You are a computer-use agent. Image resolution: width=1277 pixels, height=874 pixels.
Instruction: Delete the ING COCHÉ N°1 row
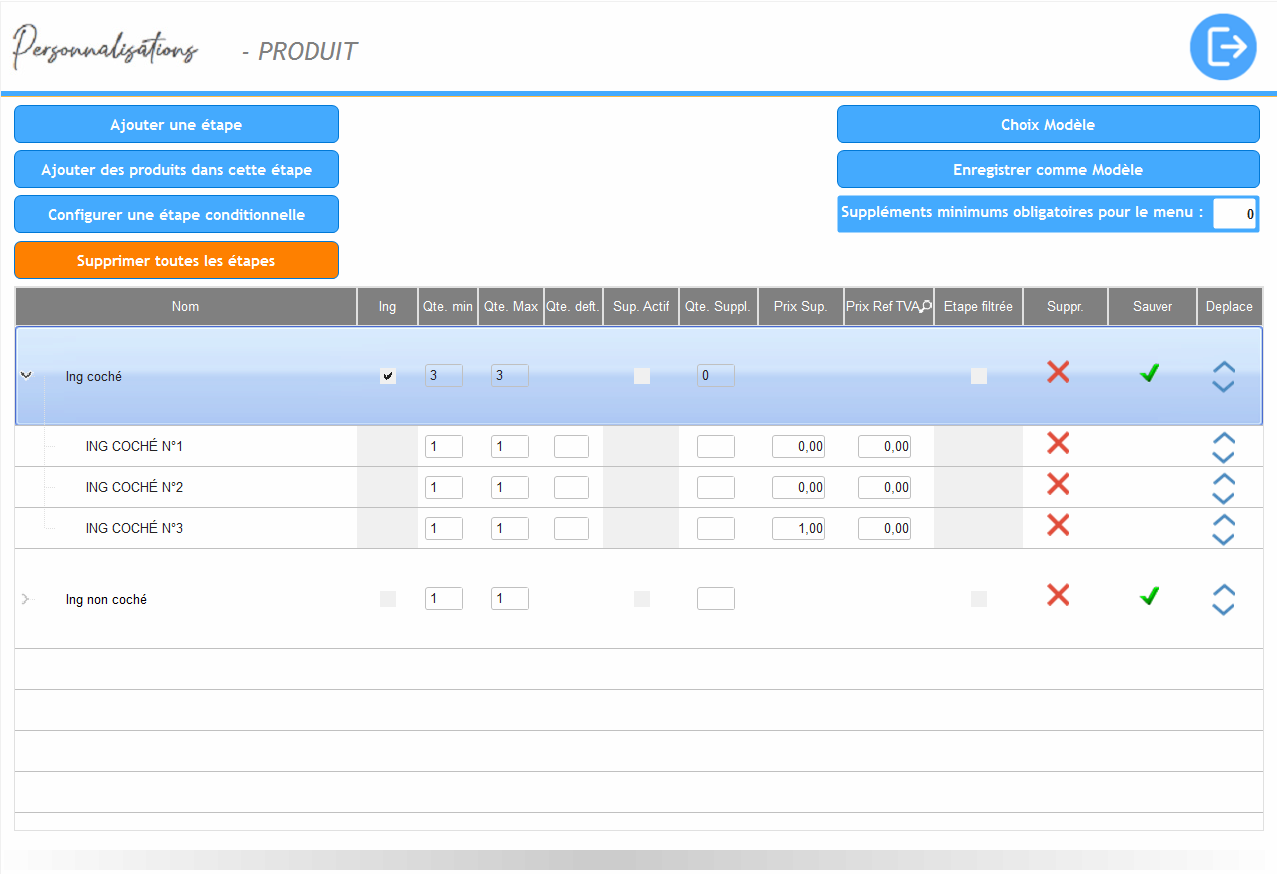point(1058,444)
